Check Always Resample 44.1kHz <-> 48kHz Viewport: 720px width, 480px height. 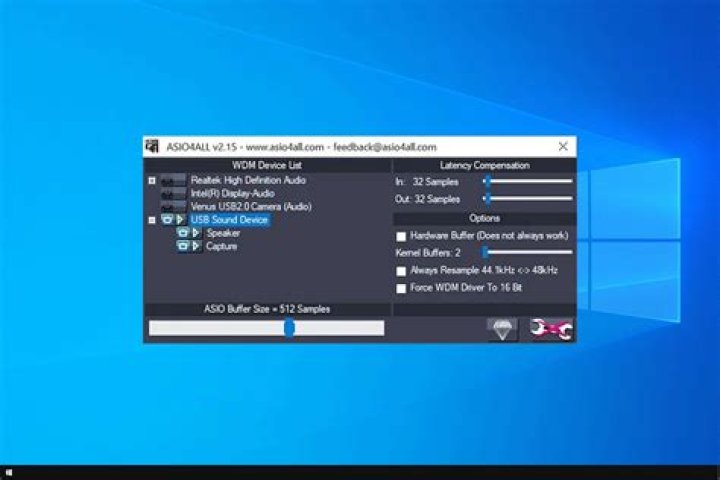(x=402, y=271)
